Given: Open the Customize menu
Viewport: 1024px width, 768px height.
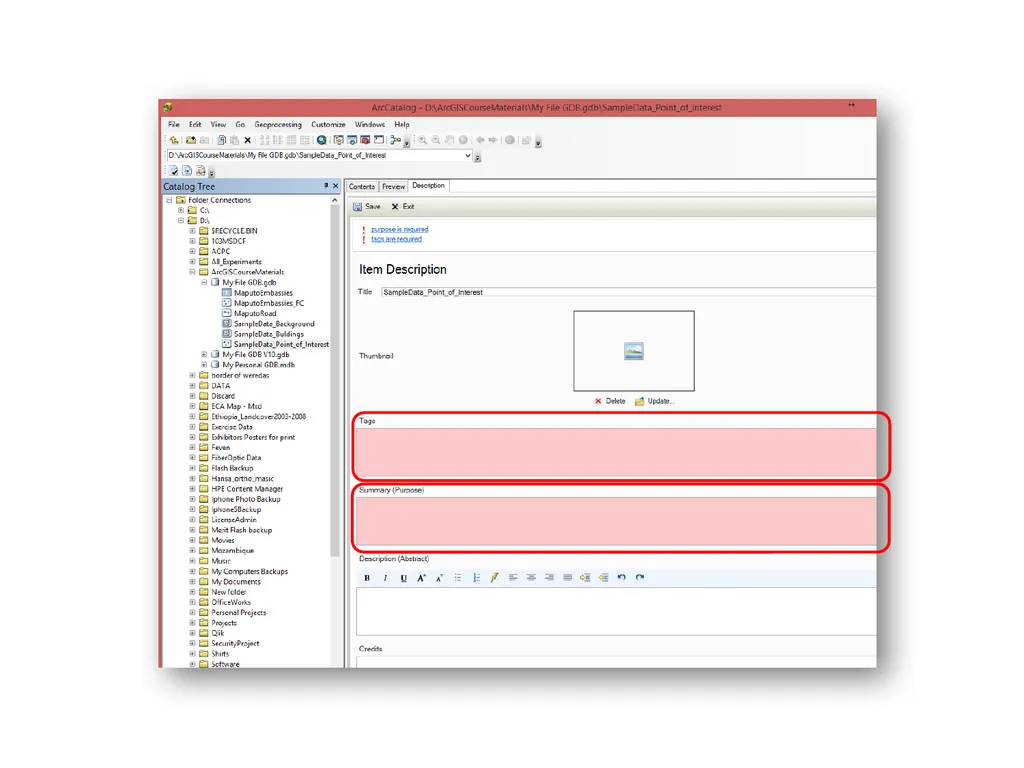Looking at the screenshot, I should (328, 124).
